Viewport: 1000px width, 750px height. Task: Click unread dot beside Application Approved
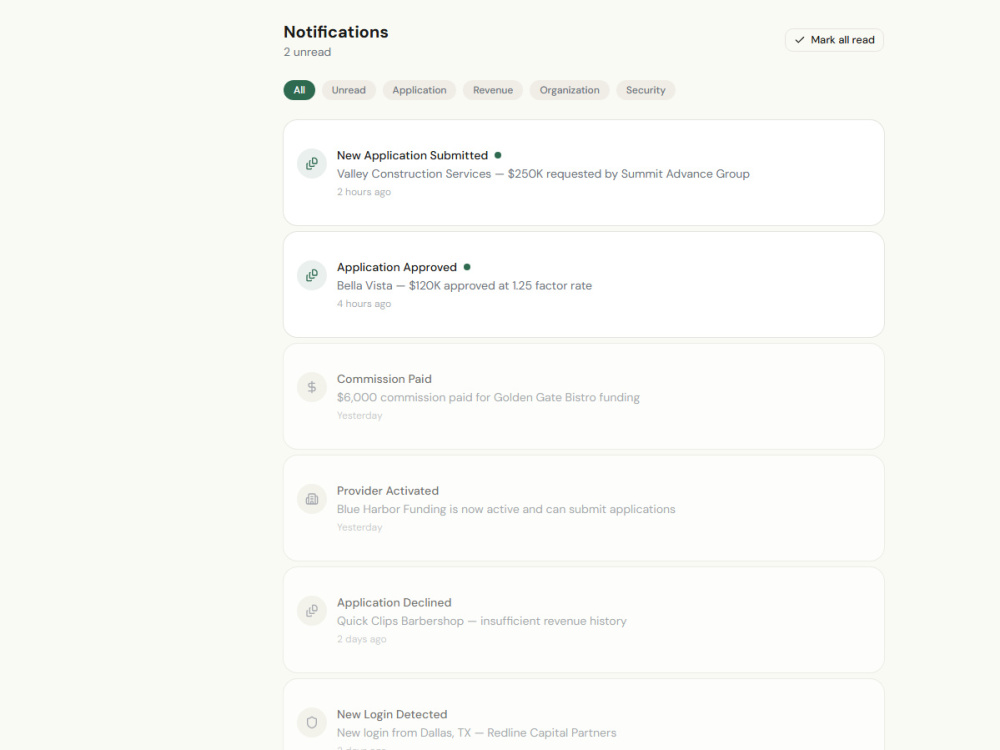click(x=467, y=267)
